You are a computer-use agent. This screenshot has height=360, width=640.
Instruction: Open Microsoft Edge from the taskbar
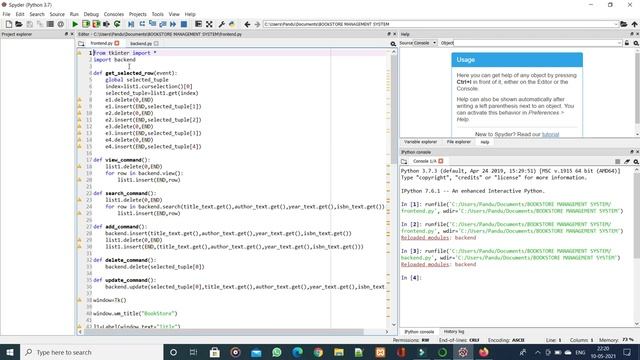click(298, 352)
